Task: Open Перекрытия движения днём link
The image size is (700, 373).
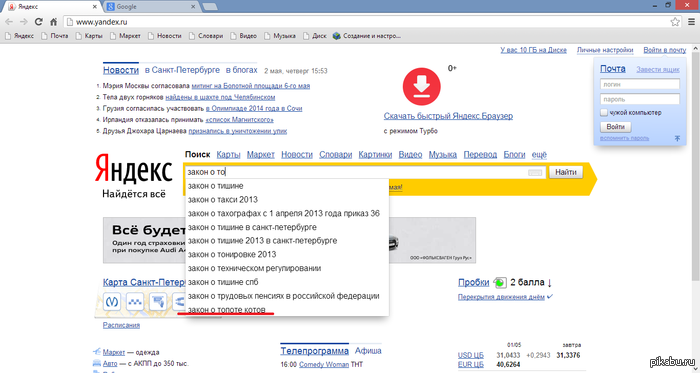Action: point(501,297)
